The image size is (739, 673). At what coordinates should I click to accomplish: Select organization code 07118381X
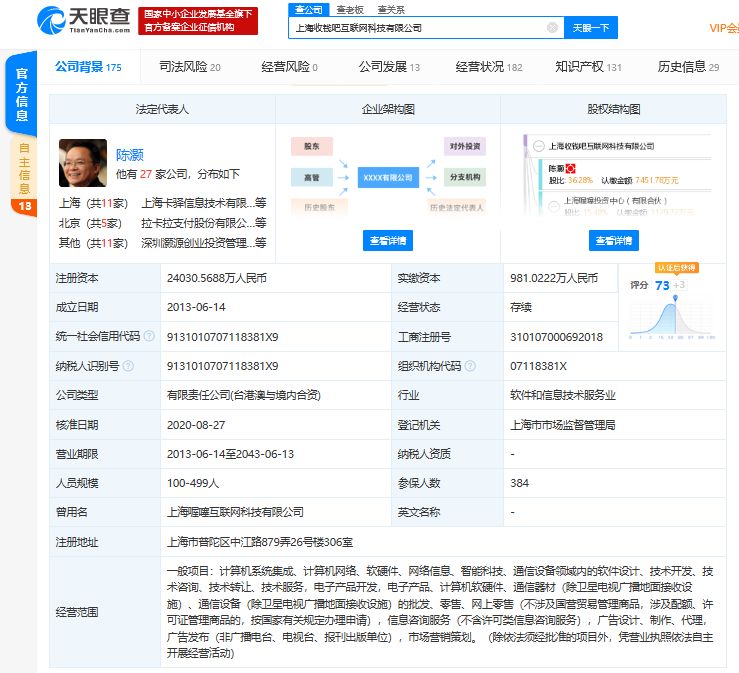point(538,366)
